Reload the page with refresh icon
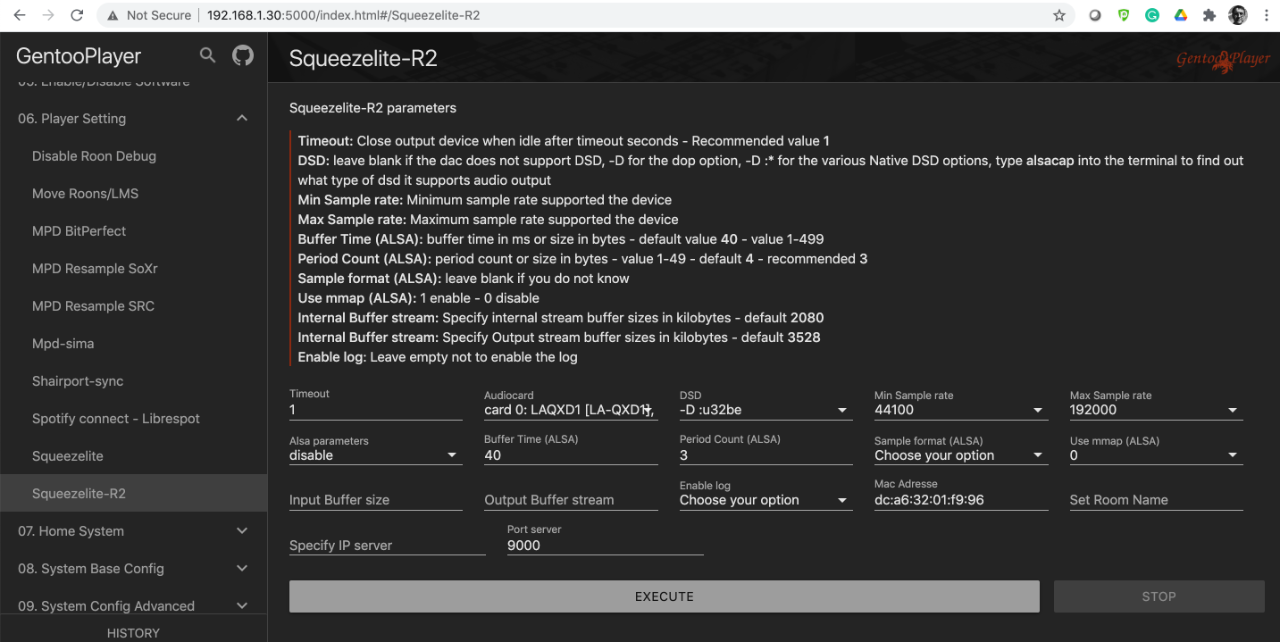 pyautogui.click(x=77, y=15)
